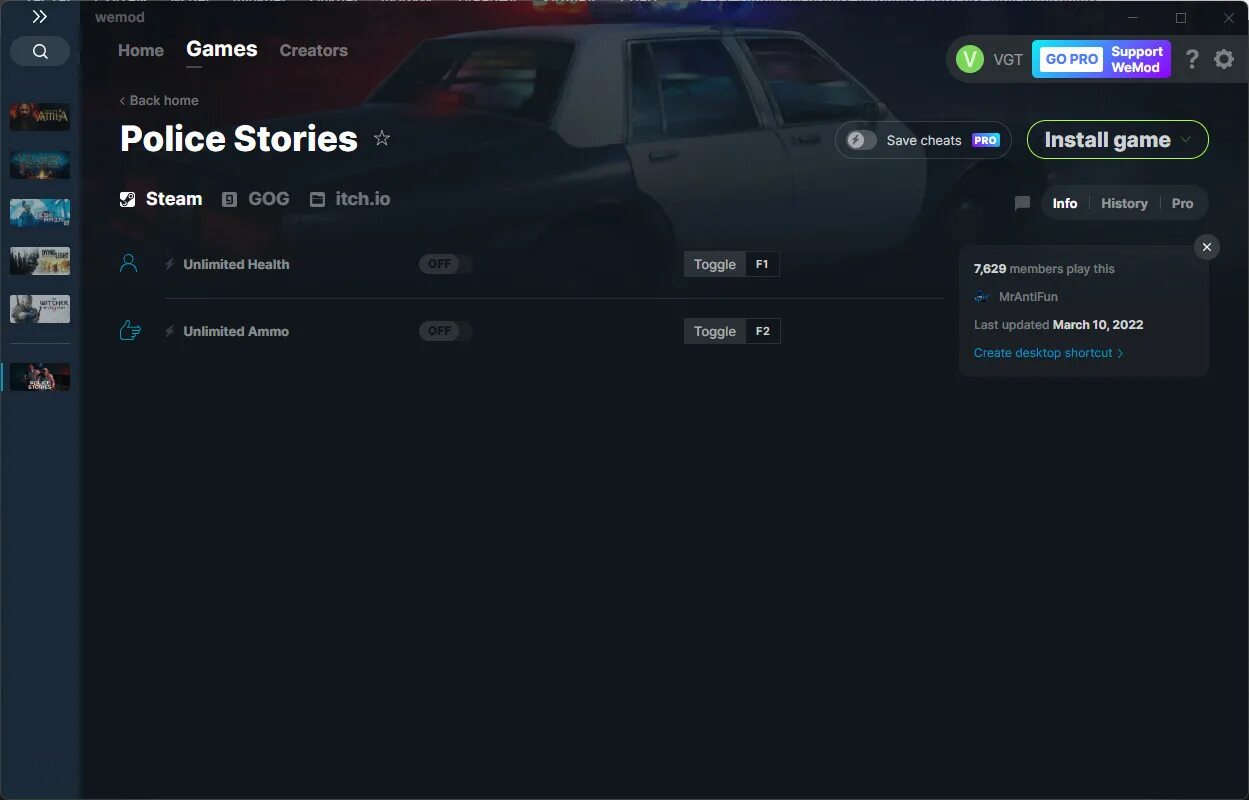
Task: Open settings via the gear icon
Action: click(x=1224, y=59)
